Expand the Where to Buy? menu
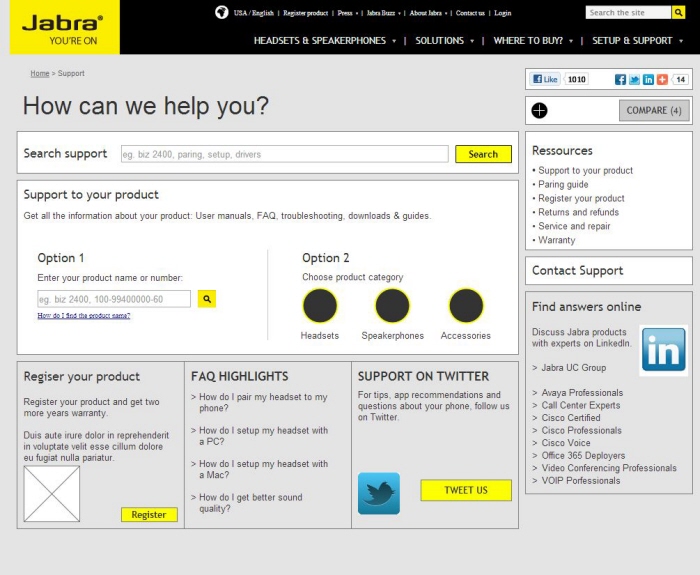The width and height of the screenshot is (700, 575). coord(533,41)
